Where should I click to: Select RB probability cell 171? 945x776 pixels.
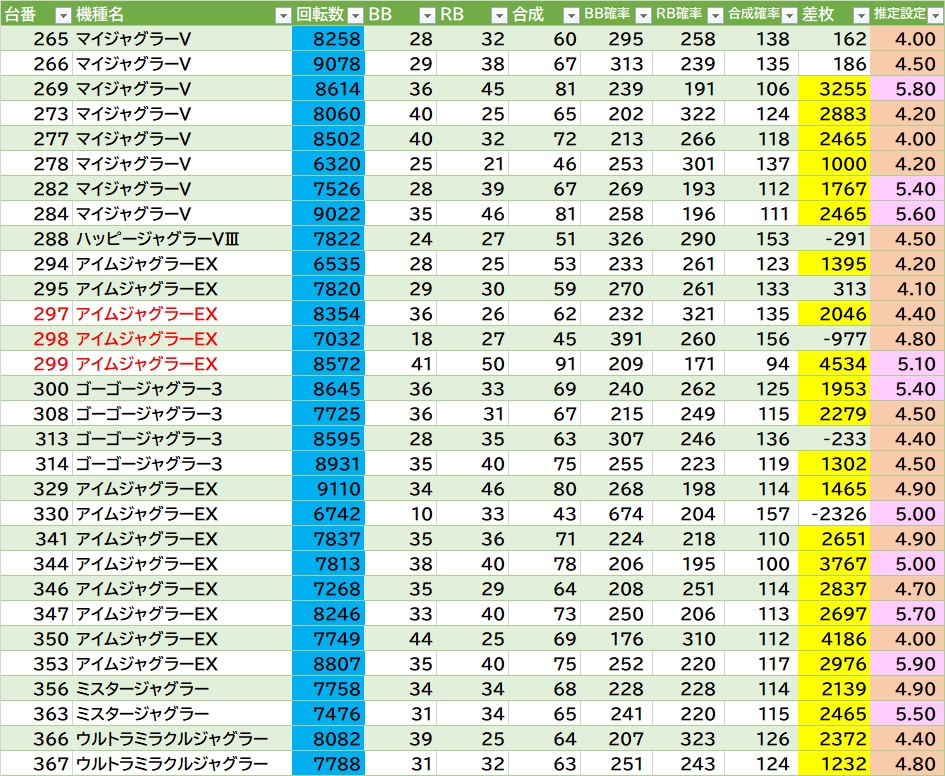[x=689, y=364]
